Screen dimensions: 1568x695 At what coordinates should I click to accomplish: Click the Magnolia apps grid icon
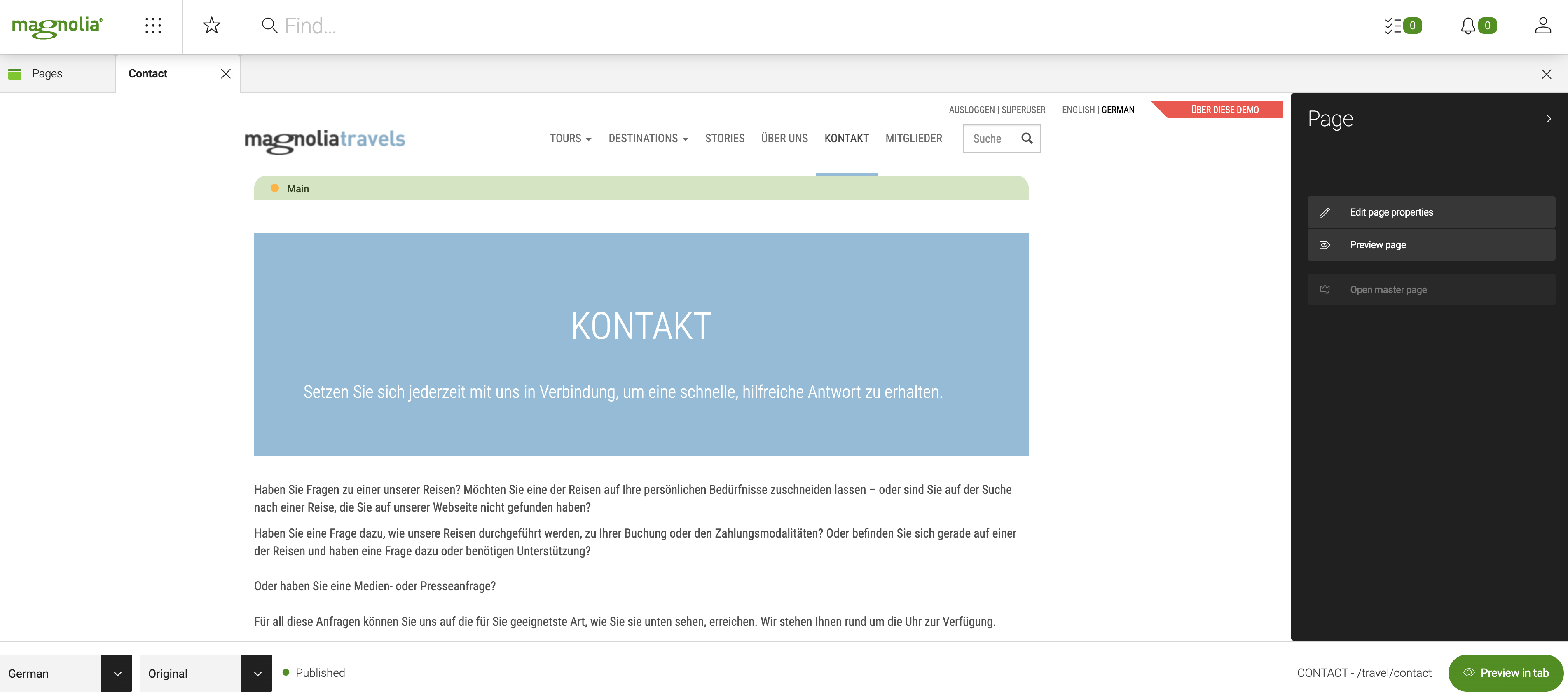[x=153, y=26]
